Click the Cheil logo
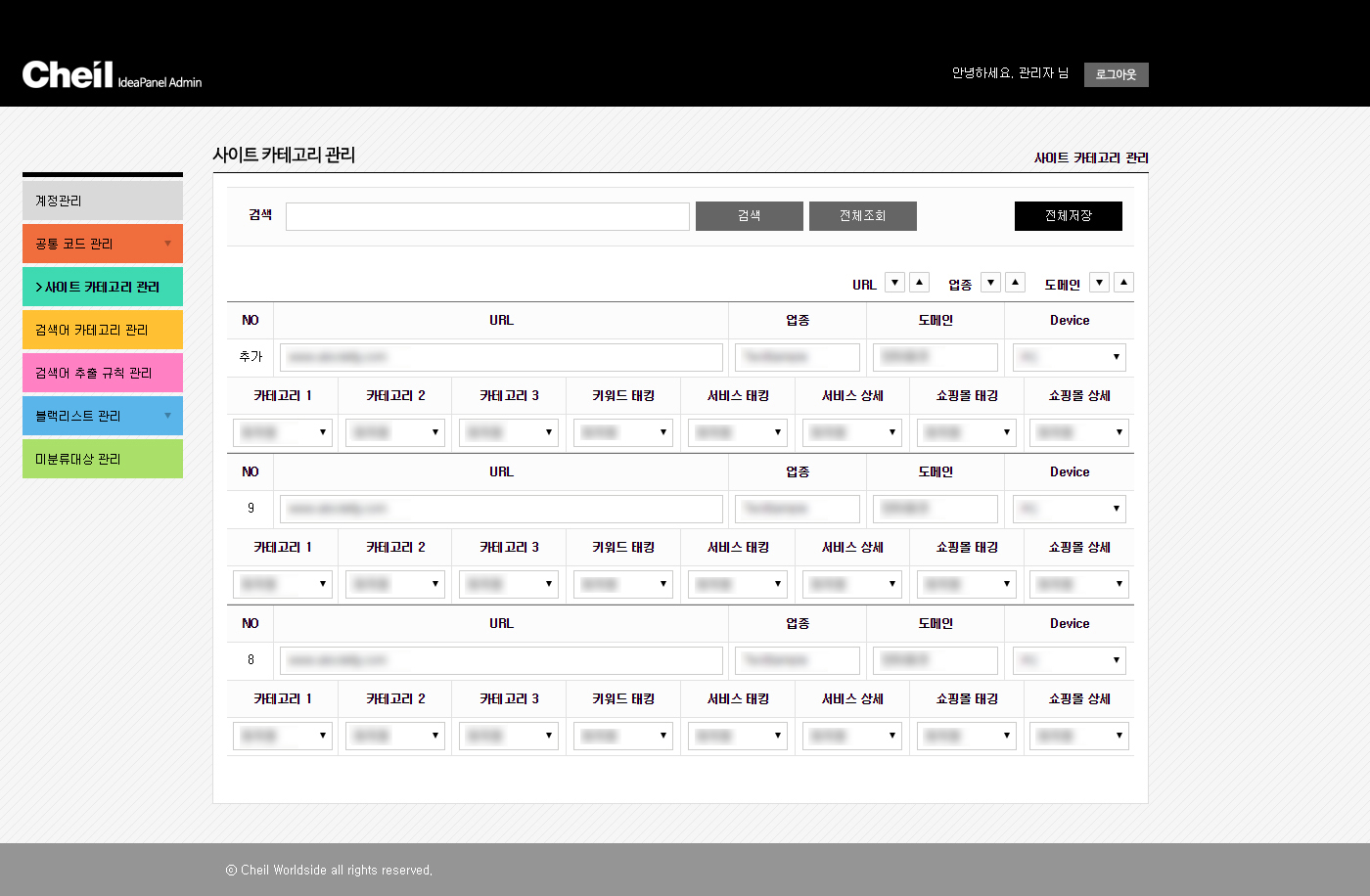Image resolution: width=1370 pixels, height=896 pixels. tap(68, 74)
